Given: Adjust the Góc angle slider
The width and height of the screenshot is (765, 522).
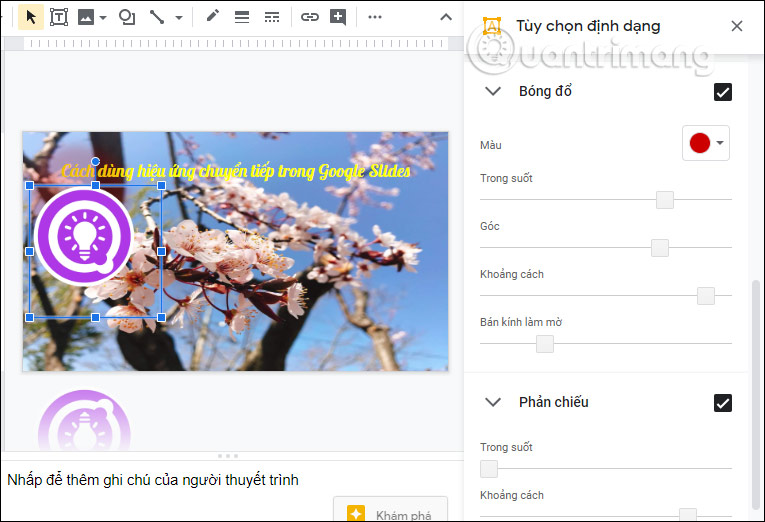Looking at the screenshot, I should 660,248.
